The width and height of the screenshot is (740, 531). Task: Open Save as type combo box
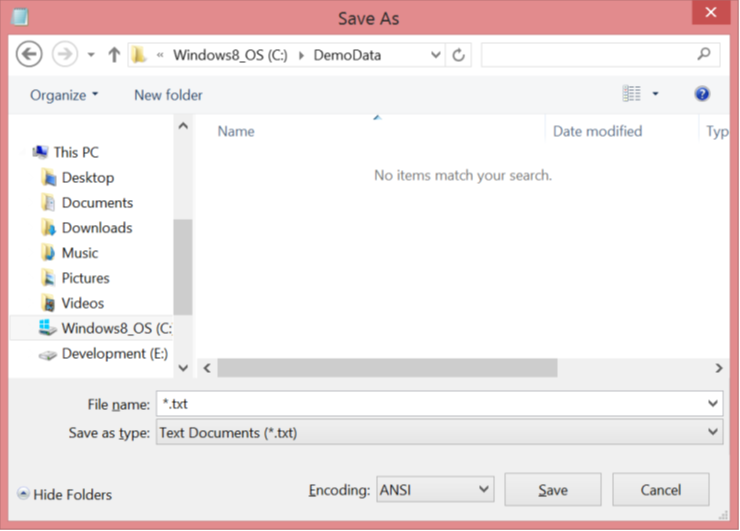pyautogui.click(x=438, y=432)
